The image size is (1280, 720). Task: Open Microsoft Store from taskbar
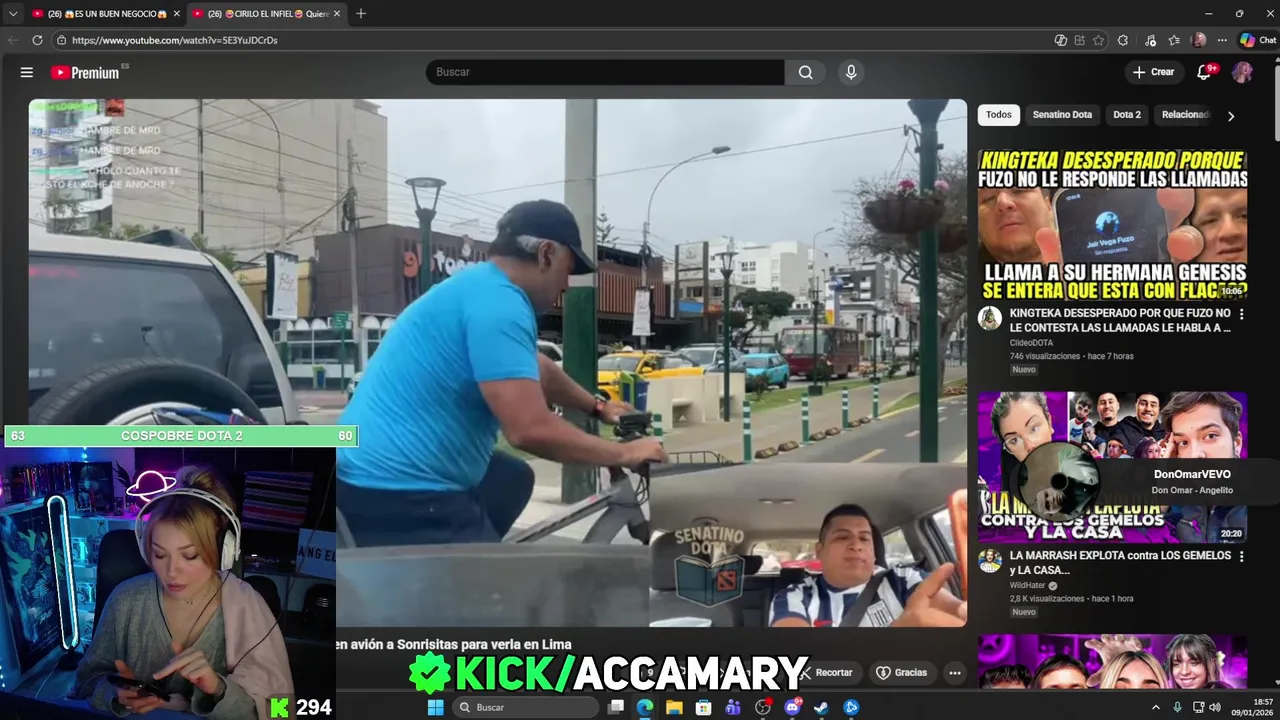[704, 707]
